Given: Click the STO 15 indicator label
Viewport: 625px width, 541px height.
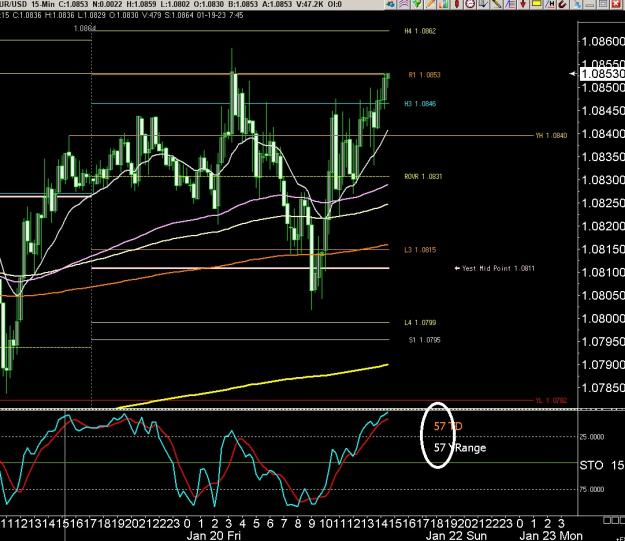Looking at the screenshot, I should click(x=602, y=465).
